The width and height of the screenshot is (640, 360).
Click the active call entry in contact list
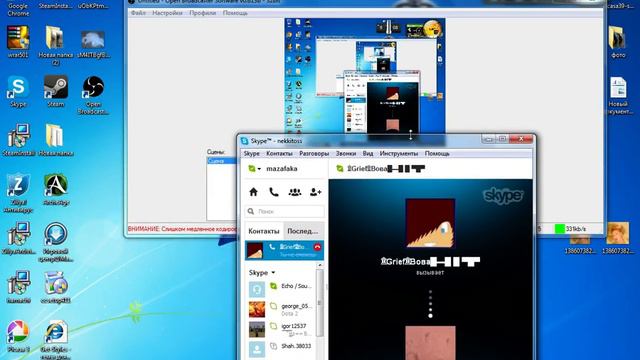(x=284, y=250)
